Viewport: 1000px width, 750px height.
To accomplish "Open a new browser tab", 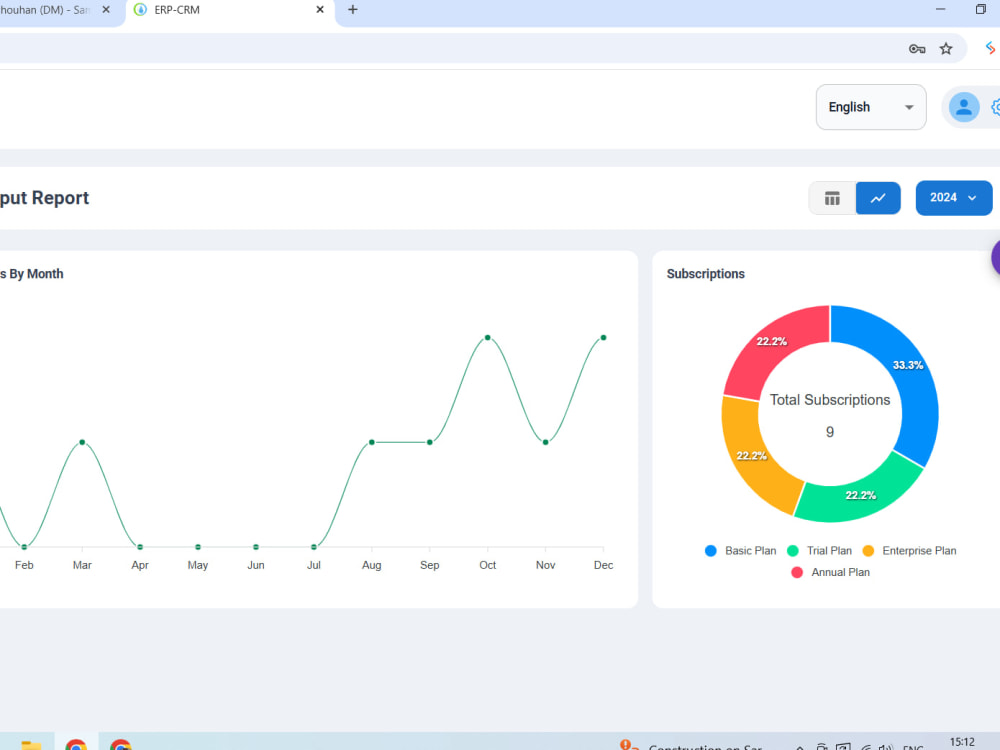I will 353,10.
